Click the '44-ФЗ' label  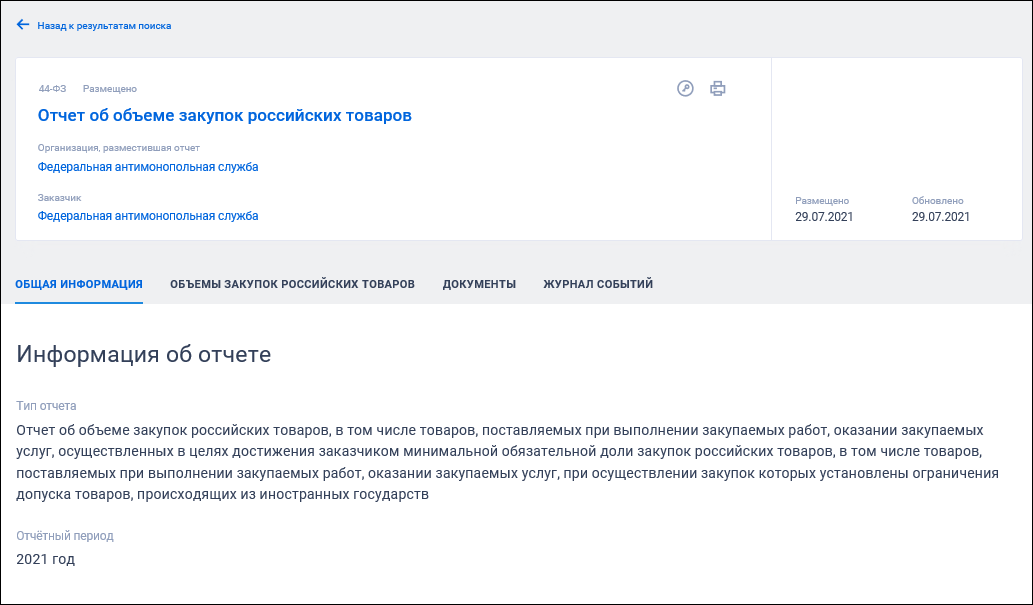click(x=52, y=88)
